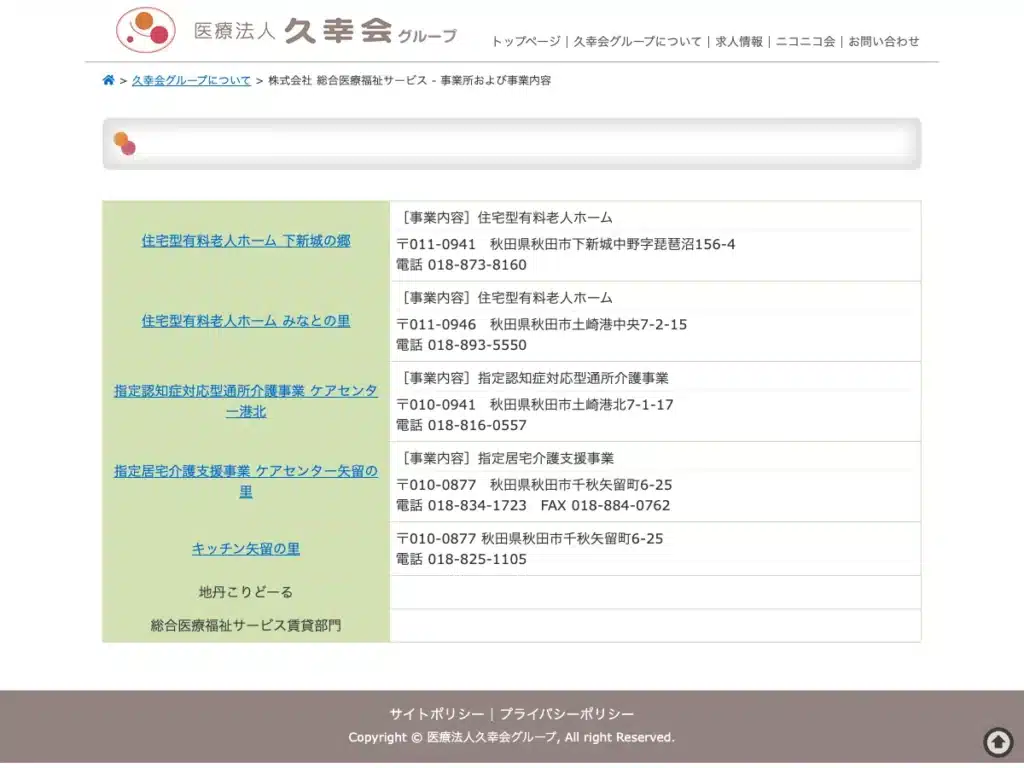Viewport: 1024px width, 768px height.
Task: Click the phone number 018-834-1723
Action: [x=477, y=505]
